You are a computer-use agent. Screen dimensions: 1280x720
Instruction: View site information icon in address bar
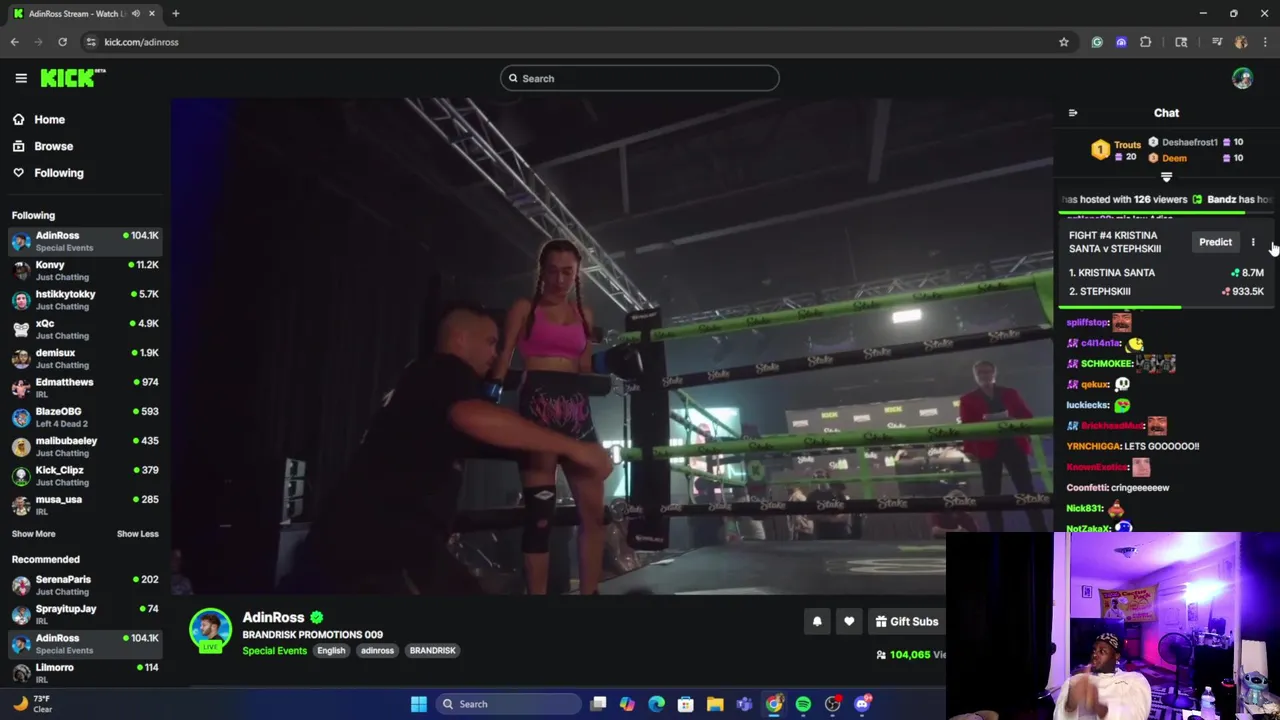[91, 42]
